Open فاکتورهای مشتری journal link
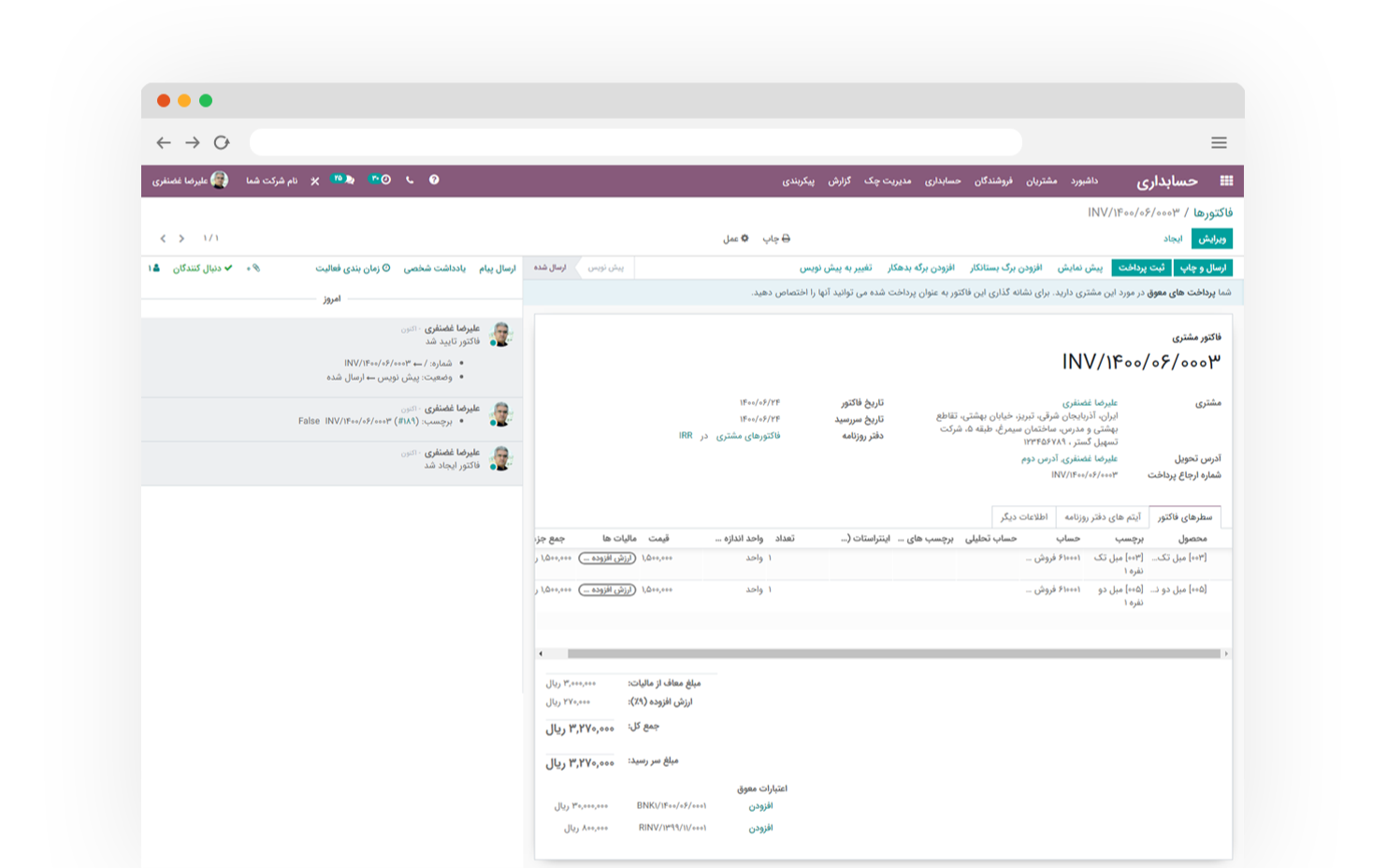This screenshot has height=868, width=1373. point(747,436)
